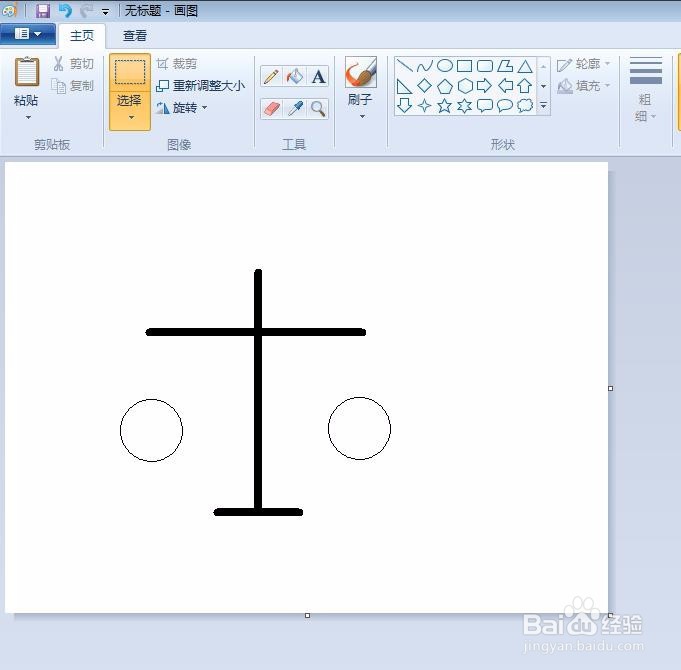Viewport: 681px width, 670px height.
Task: Choose the Rounded rectangle shape
Action: pos(485,66)
